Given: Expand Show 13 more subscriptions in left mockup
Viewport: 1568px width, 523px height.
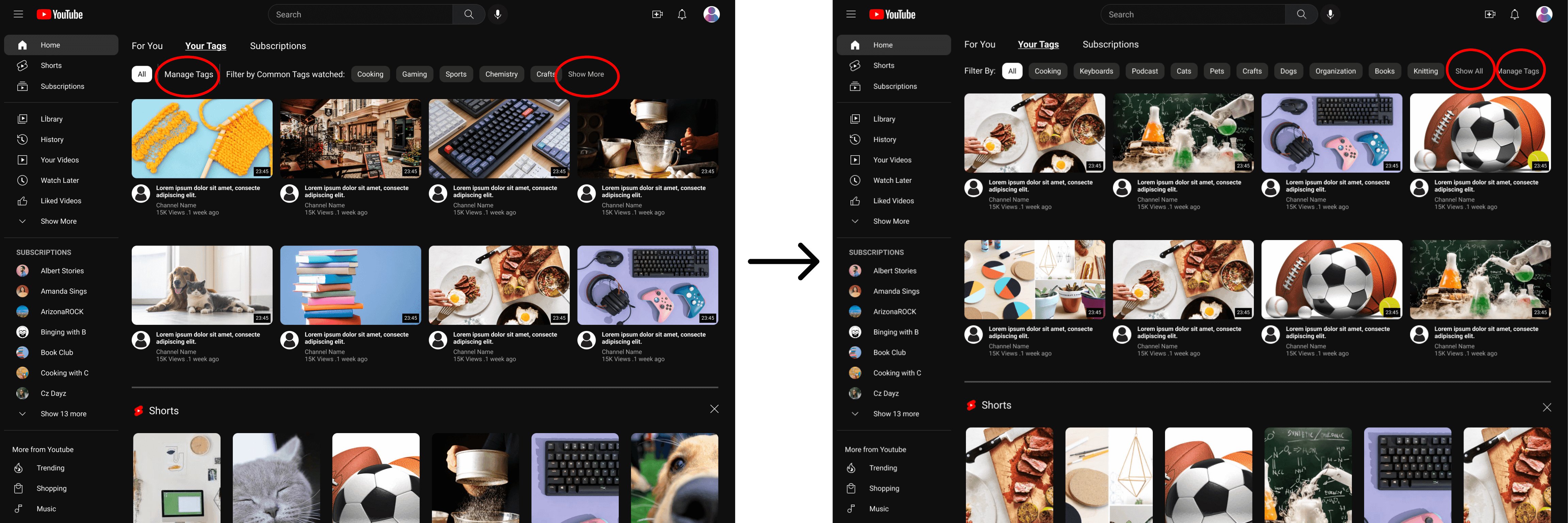Looking at the screenshot, I should click(x=63, y=413).
